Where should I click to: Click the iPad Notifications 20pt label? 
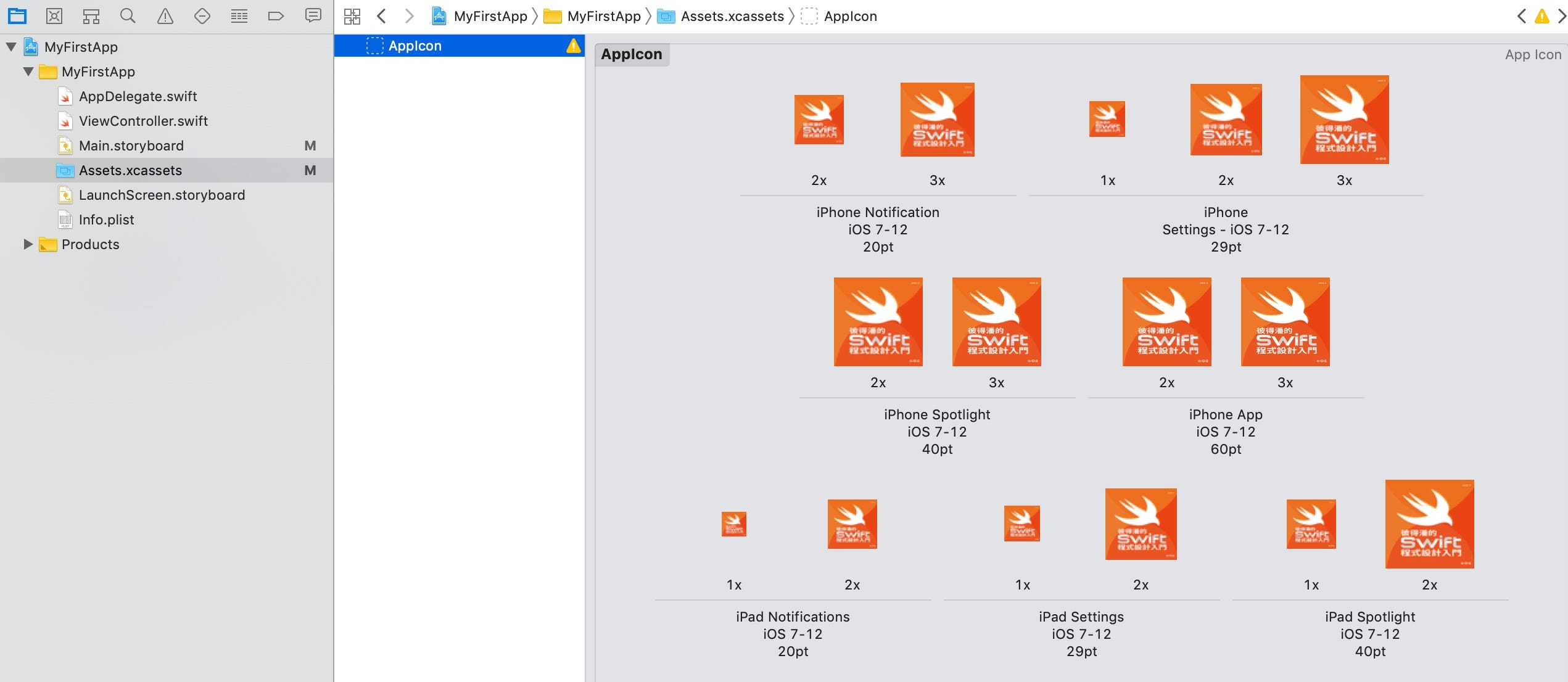point(793,634)
